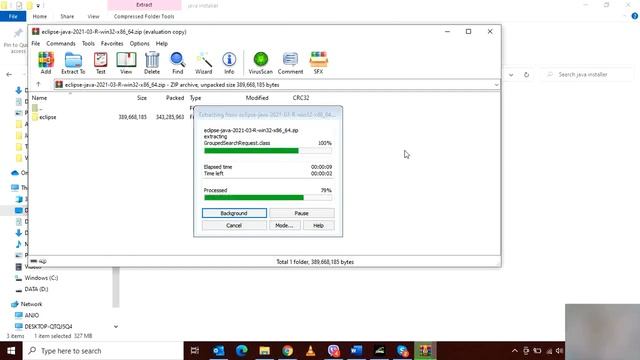Open WinRAR Help menu
The height and width of the screenshot is (360, 640).
pos(162,43)
